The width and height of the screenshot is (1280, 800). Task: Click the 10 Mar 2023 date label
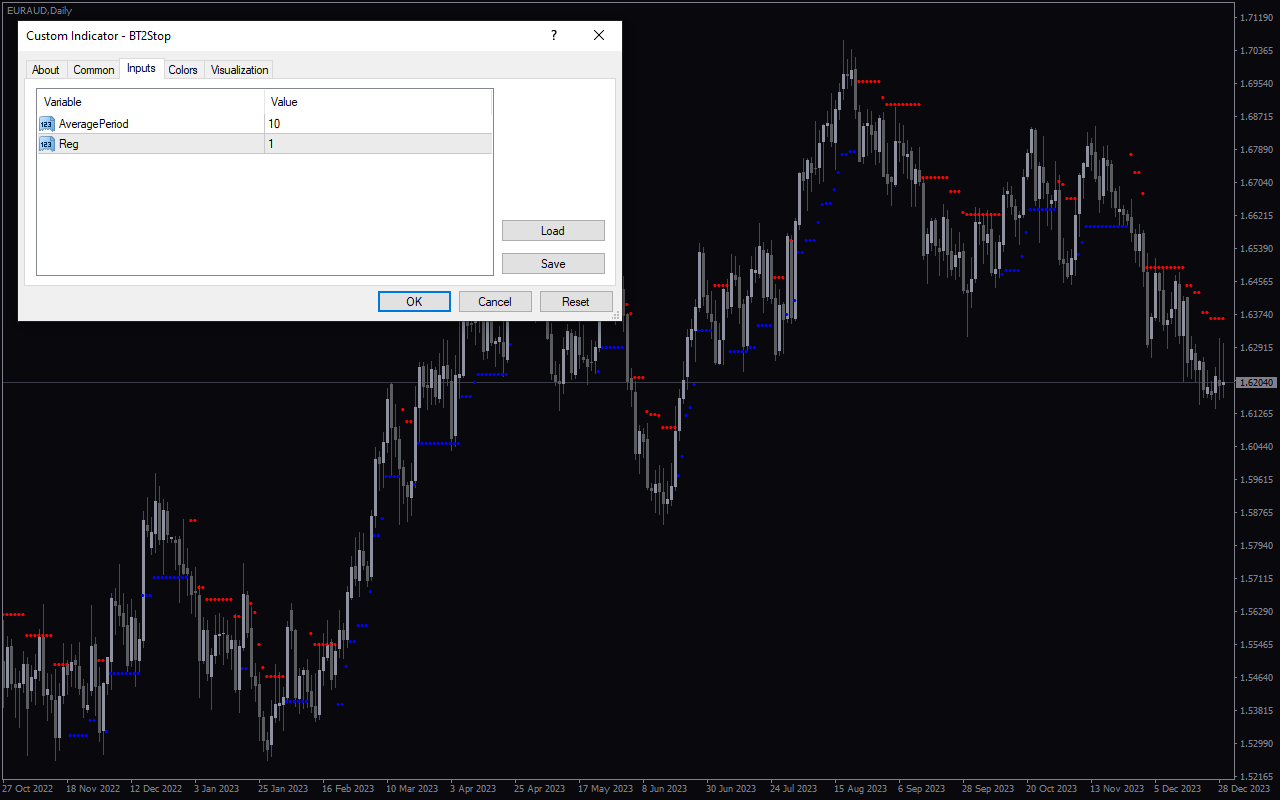pyautogui.click(x=412, y=789)
